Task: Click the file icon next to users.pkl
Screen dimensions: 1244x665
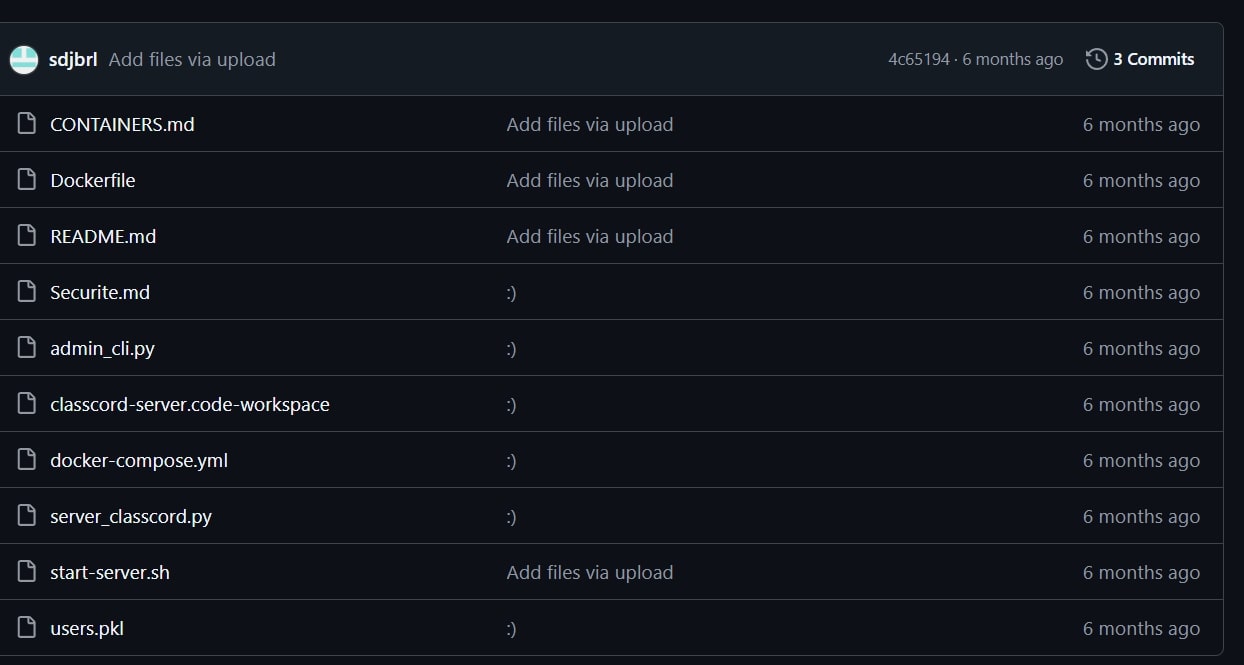Action: pyautogui.click(x=28, y=628)
